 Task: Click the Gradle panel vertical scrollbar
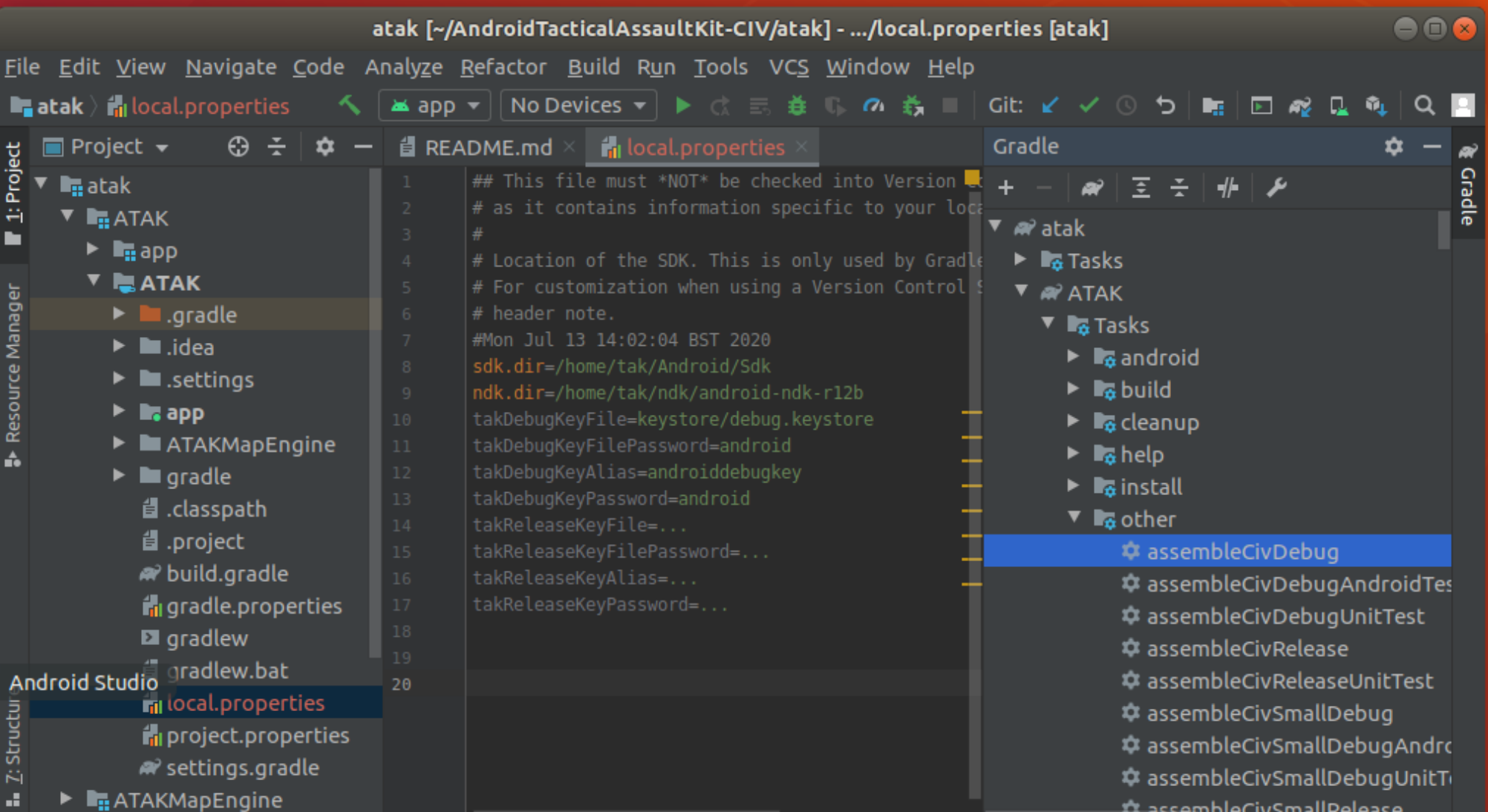pyautogui.click(x=1443, y=230)
